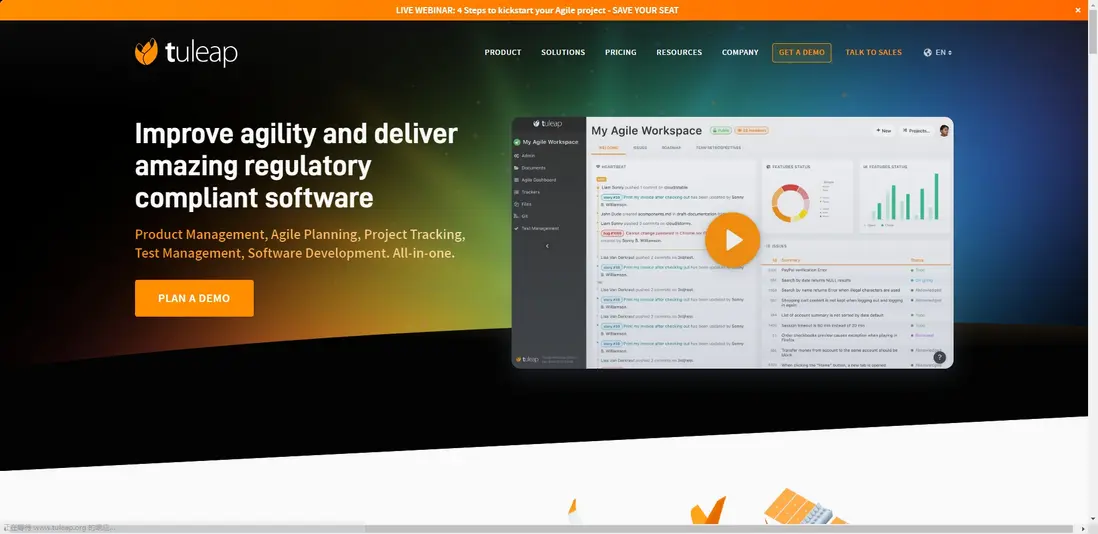Open the RESOURCES menu

tap(679, 52)
